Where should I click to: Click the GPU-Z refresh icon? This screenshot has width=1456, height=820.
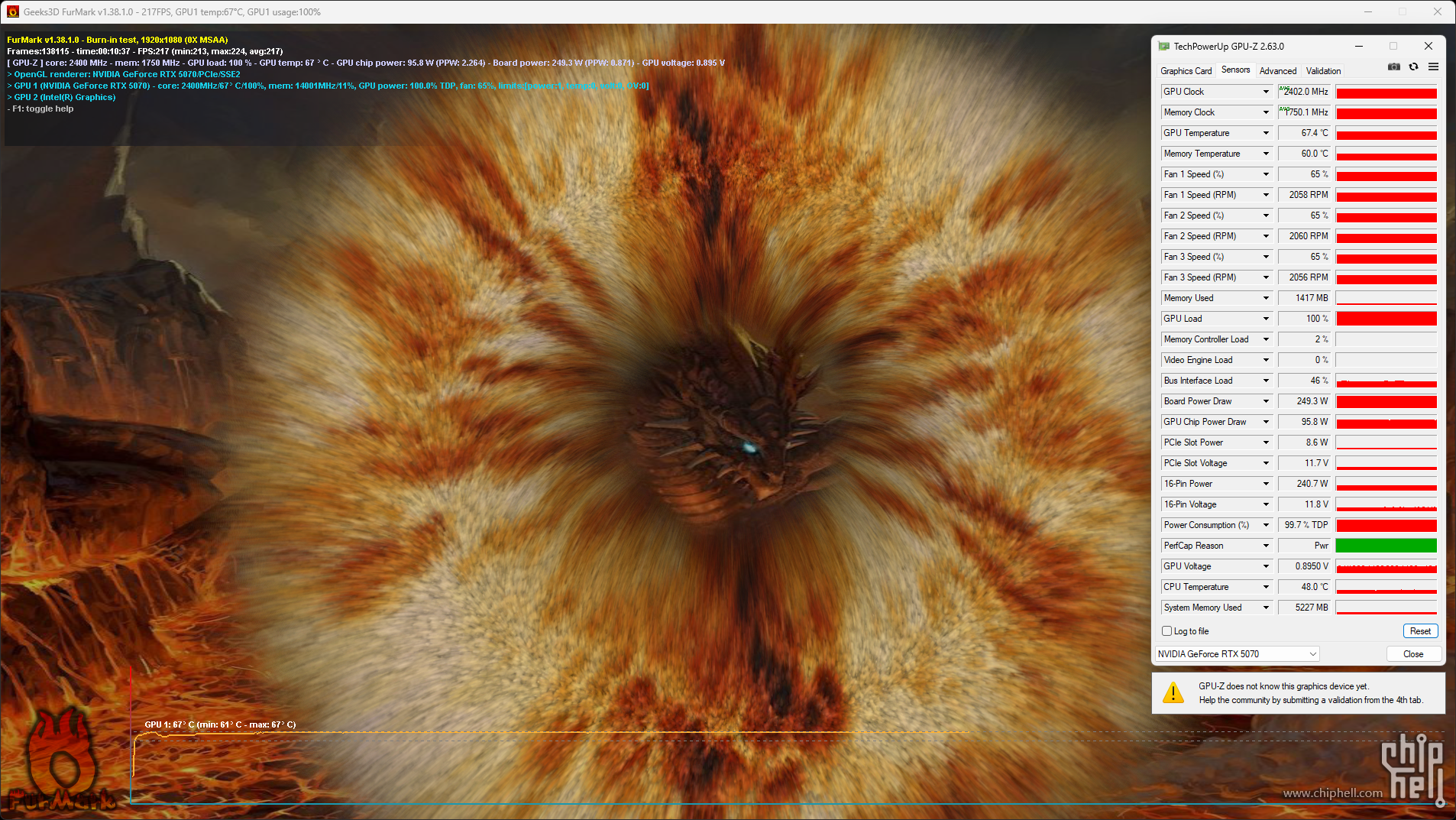click(x=1413, y=67)
